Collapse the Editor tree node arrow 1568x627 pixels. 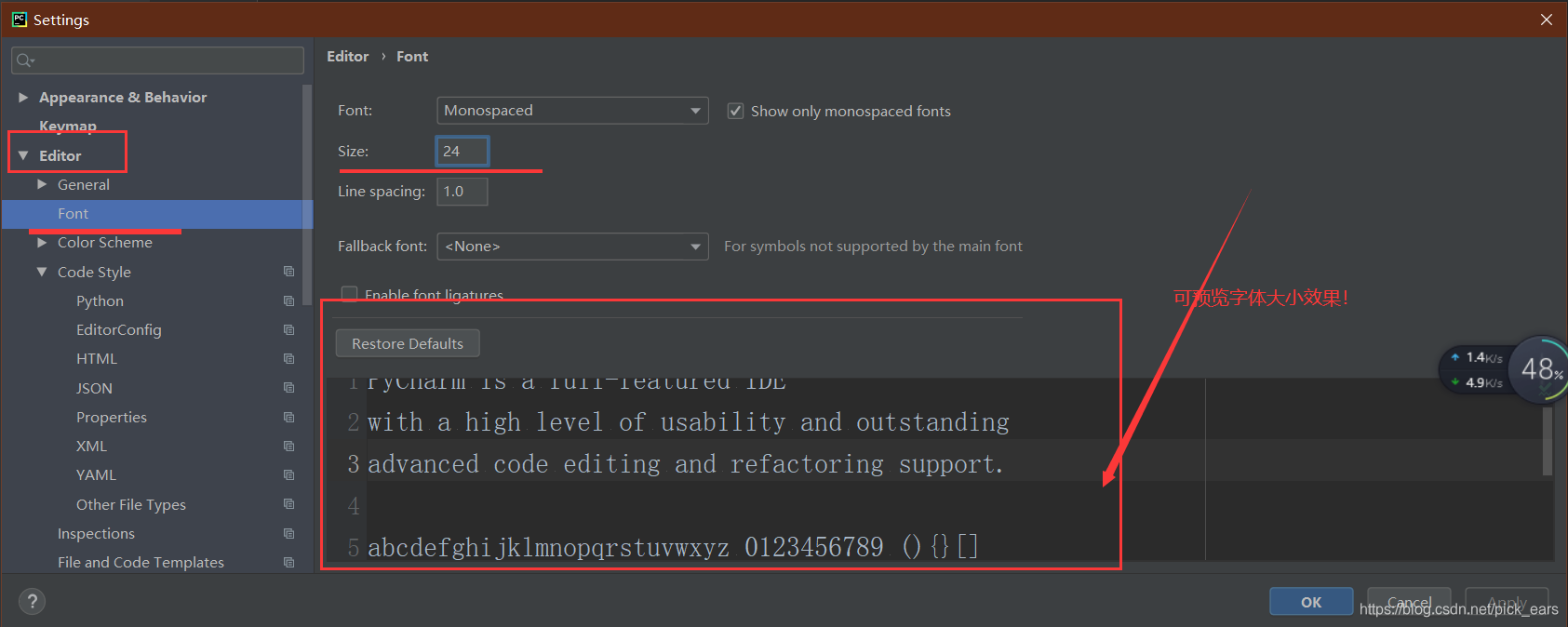coord(23,155)
